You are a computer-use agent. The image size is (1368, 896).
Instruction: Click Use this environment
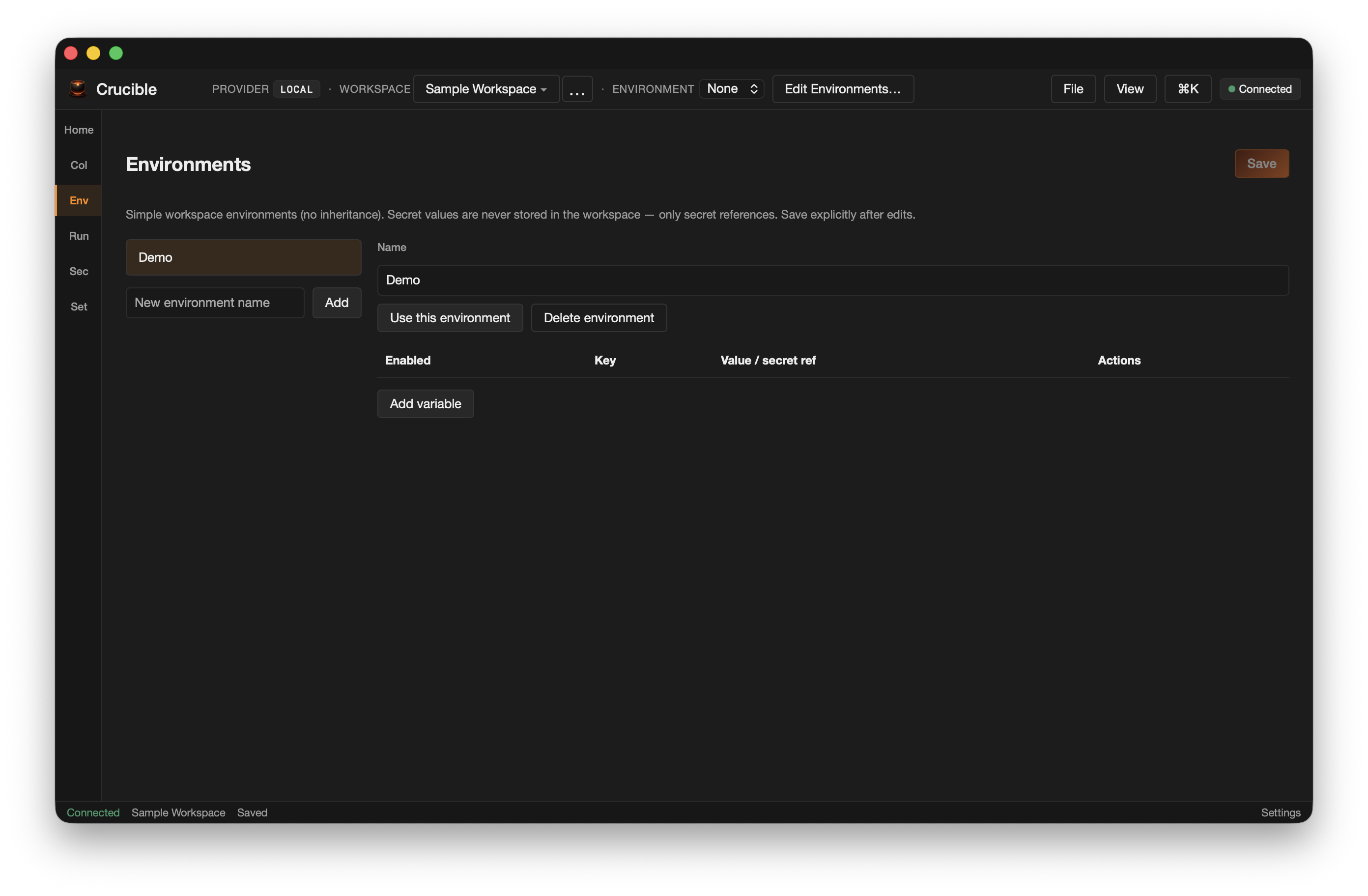coord(450,318)
